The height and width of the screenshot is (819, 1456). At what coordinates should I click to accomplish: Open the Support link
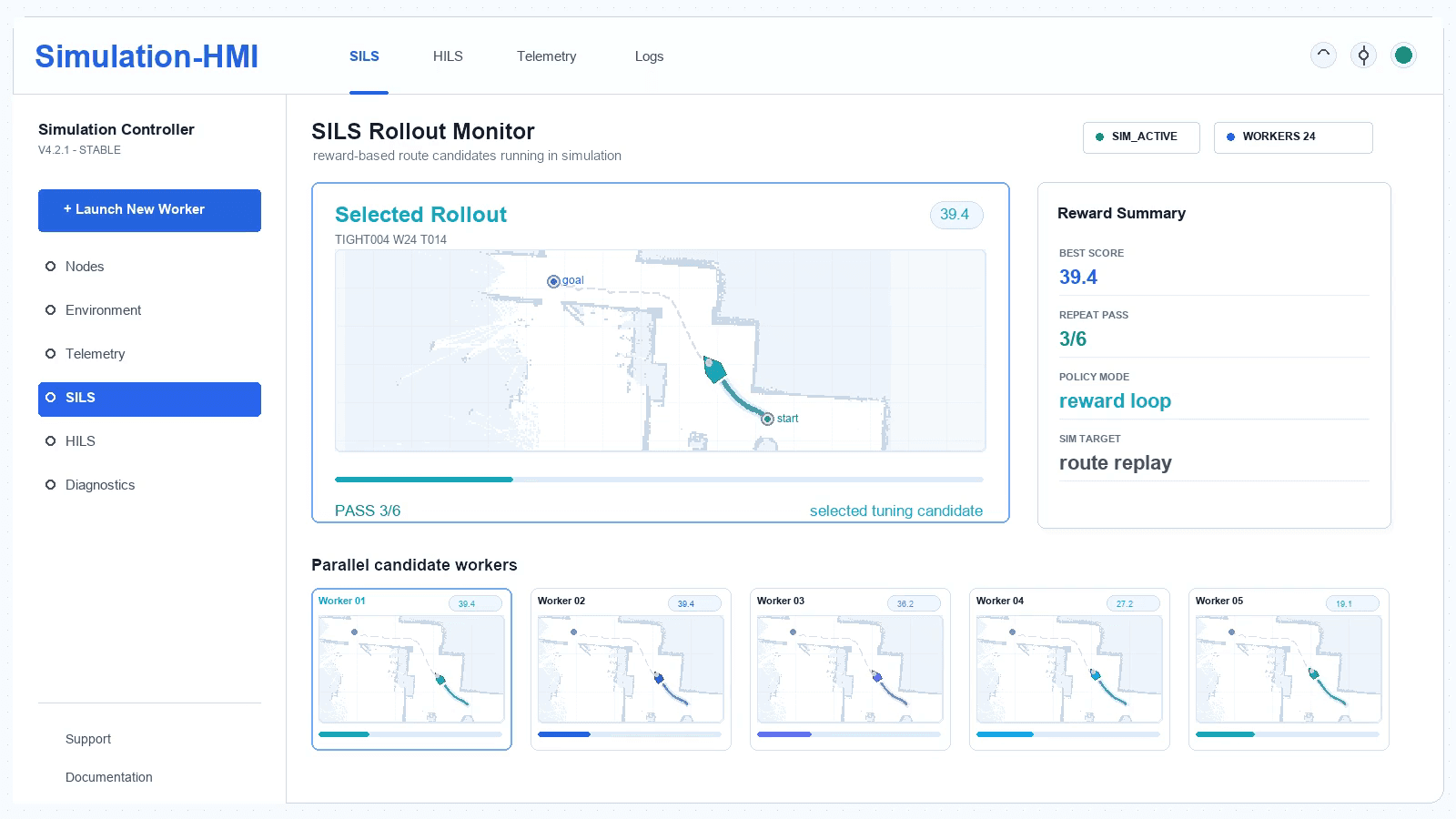click(x=87, y=739)
